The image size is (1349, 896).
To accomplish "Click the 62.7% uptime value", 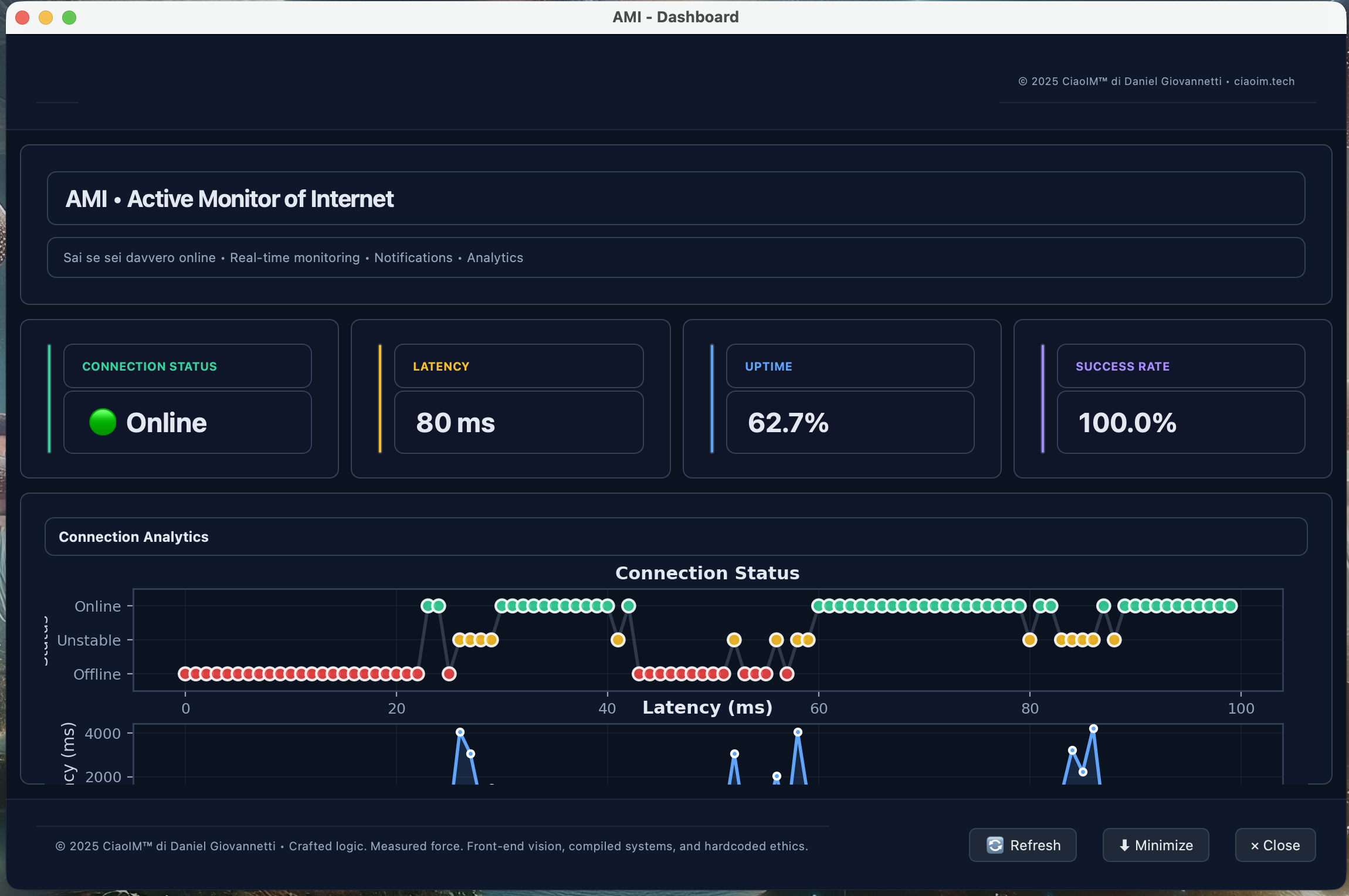I will (788, 423).
